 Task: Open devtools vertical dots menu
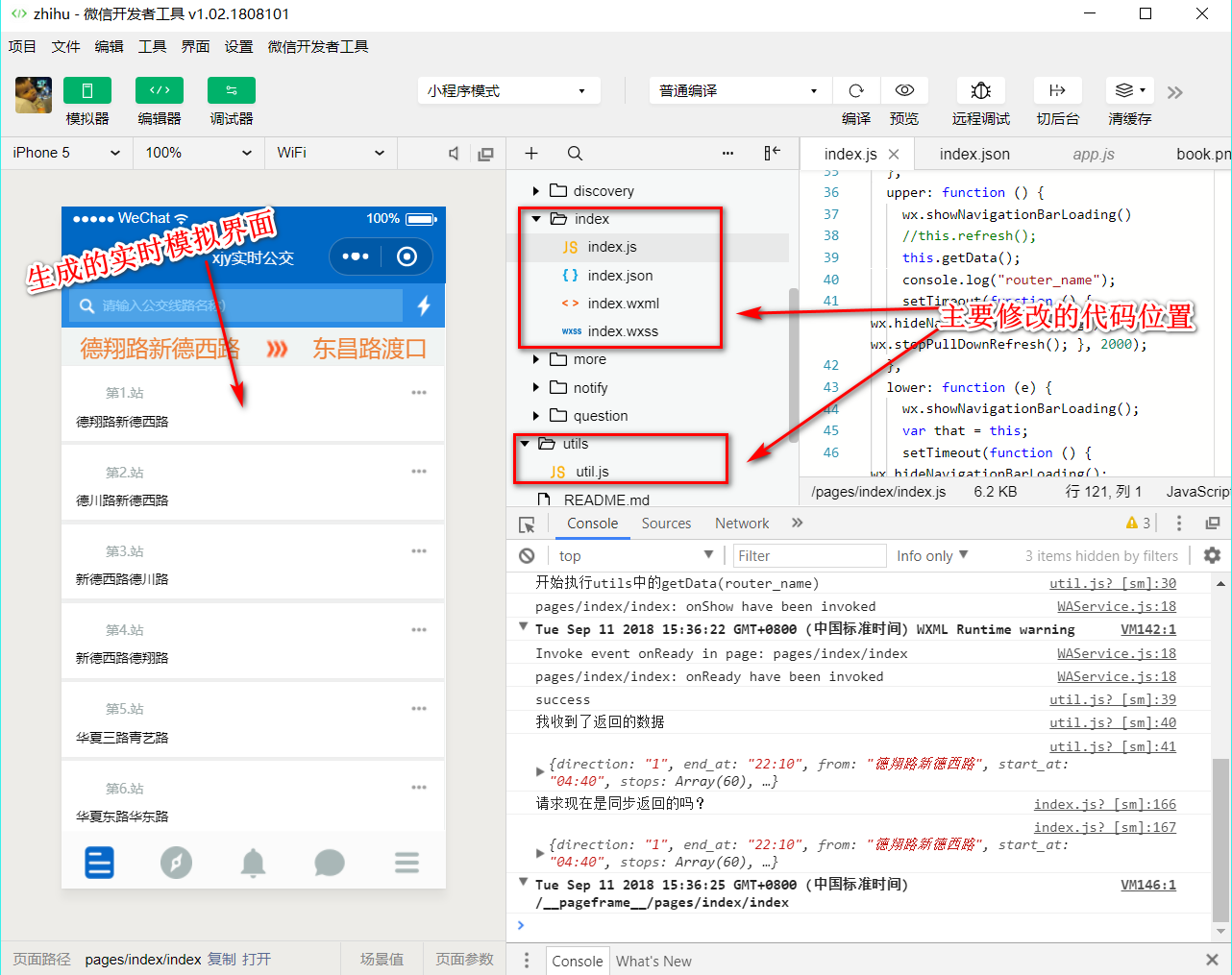1179,524
